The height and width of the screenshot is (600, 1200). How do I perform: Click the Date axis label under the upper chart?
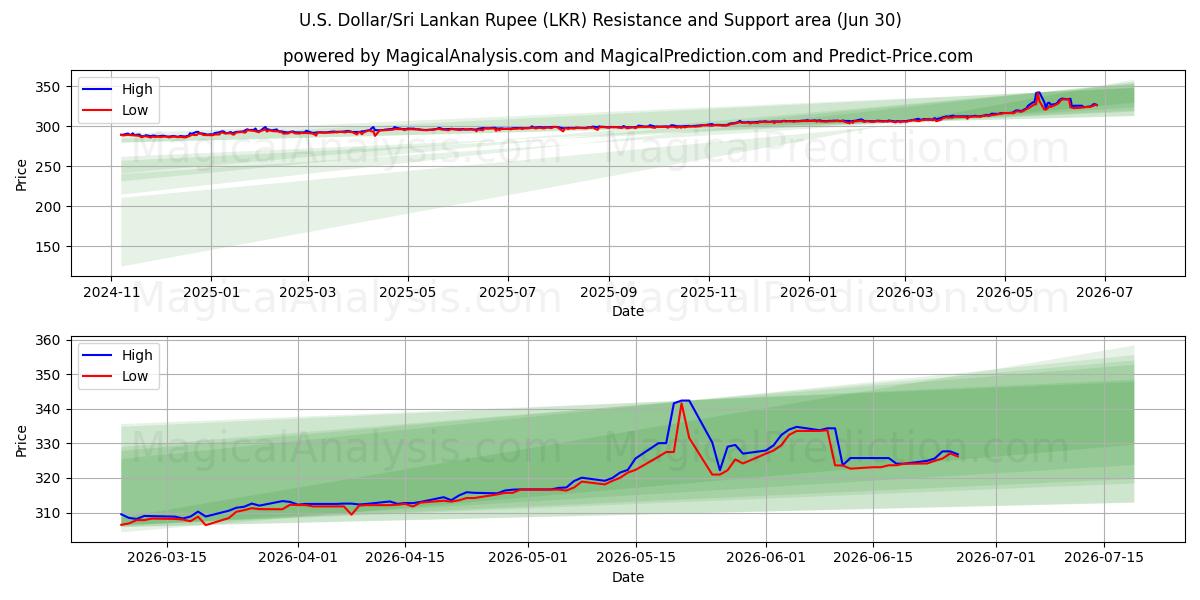point(628,312)
